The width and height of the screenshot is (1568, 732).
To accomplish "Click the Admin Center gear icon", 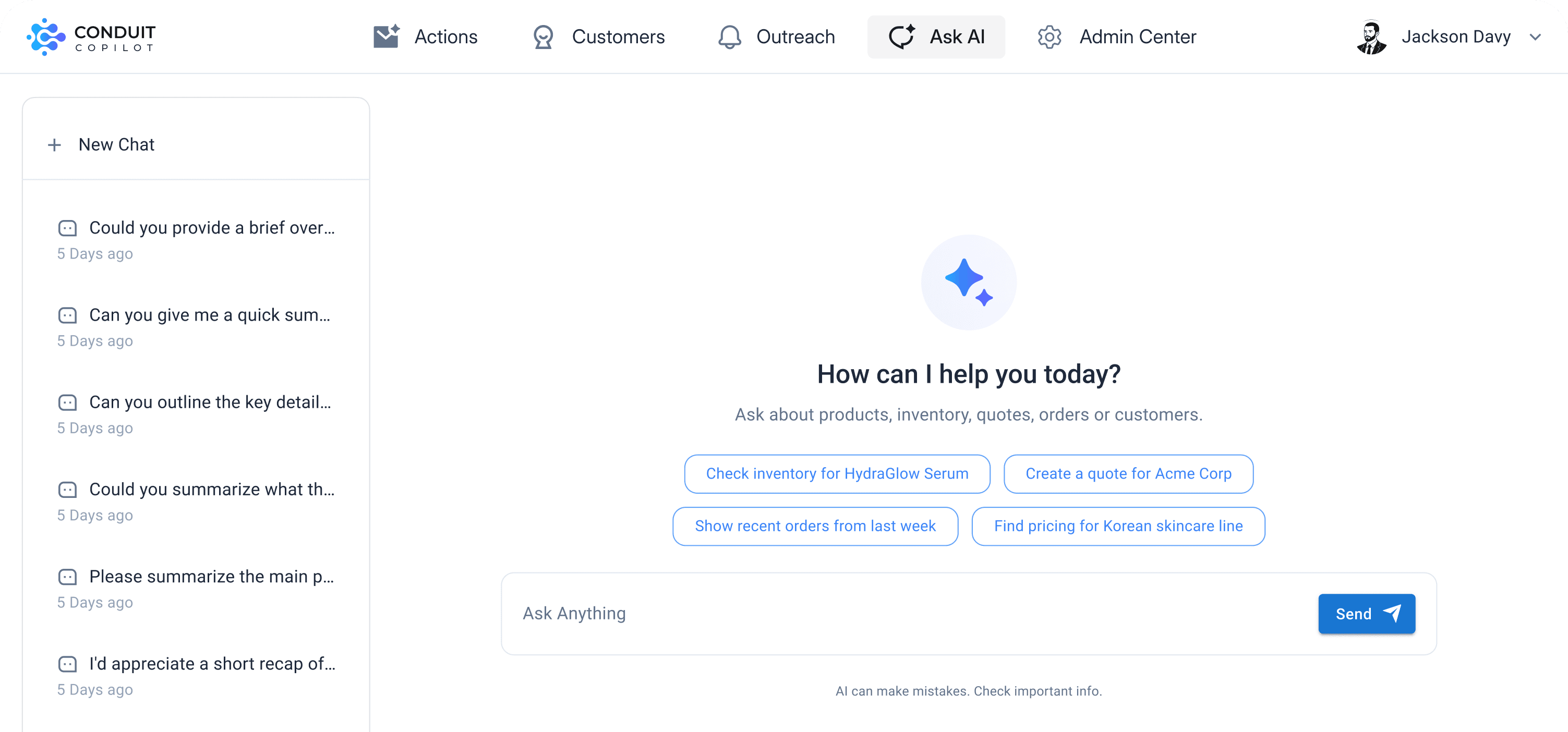I will [x=1049, y=37].
